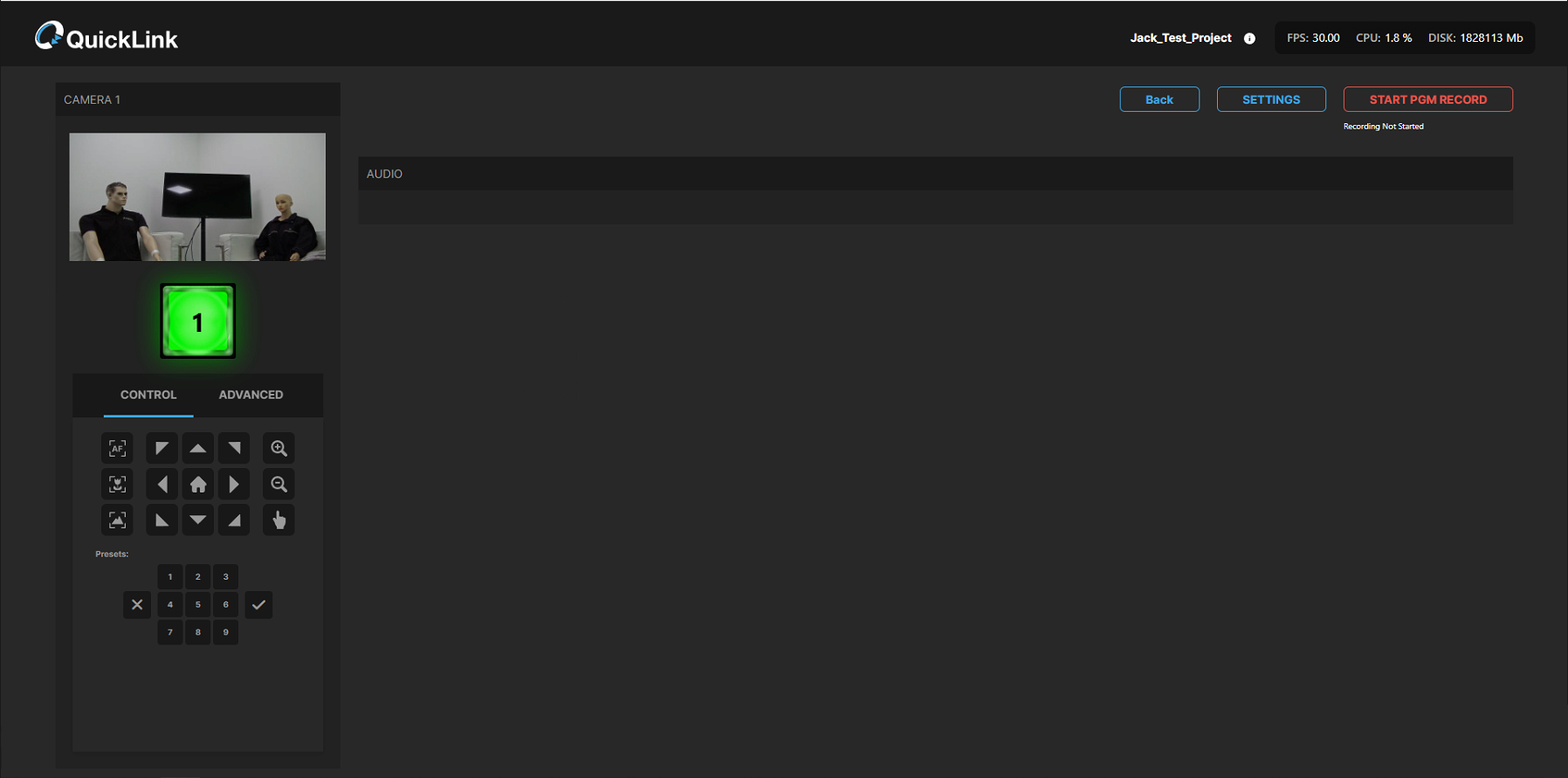Viewport: 1568px width, 778px height.
Task: Switch to the ADVANCED tab
Action: [x=251, y=395]
